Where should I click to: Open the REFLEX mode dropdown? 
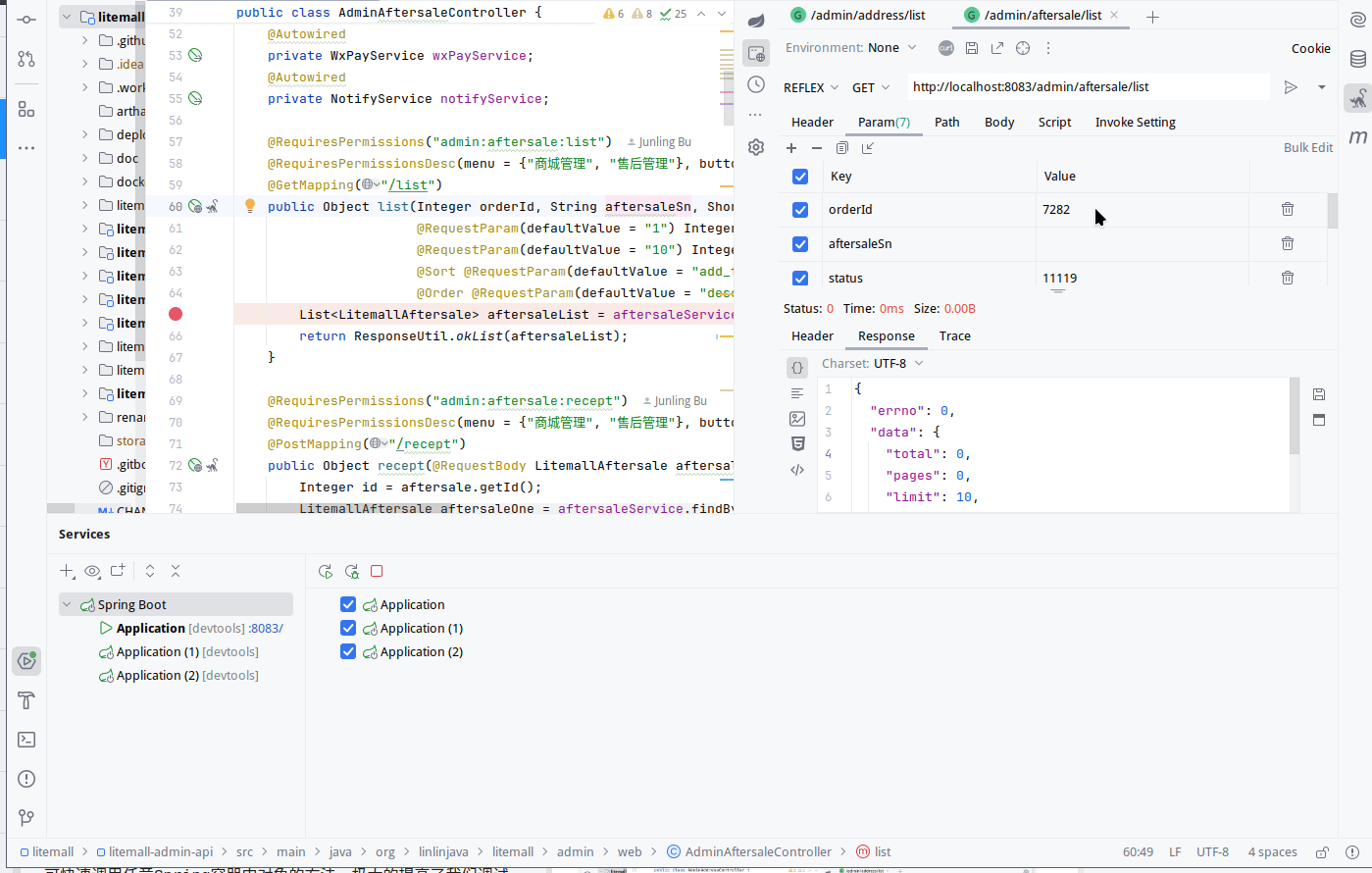(x=811, y=87)
